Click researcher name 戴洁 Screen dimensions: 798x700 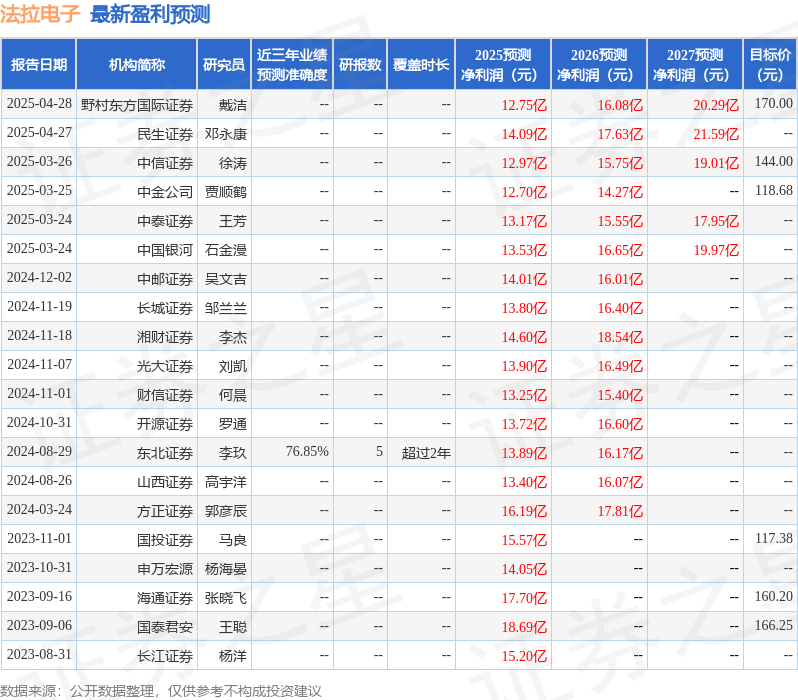(x=233, y=105)
